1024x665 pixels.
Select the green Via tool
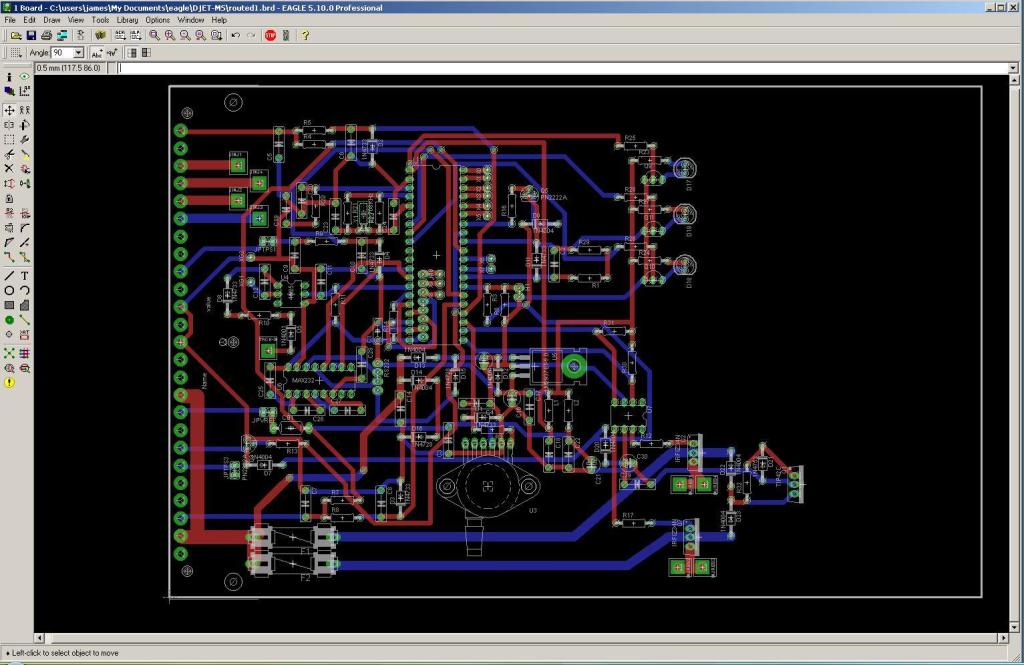tap(9, 320)
